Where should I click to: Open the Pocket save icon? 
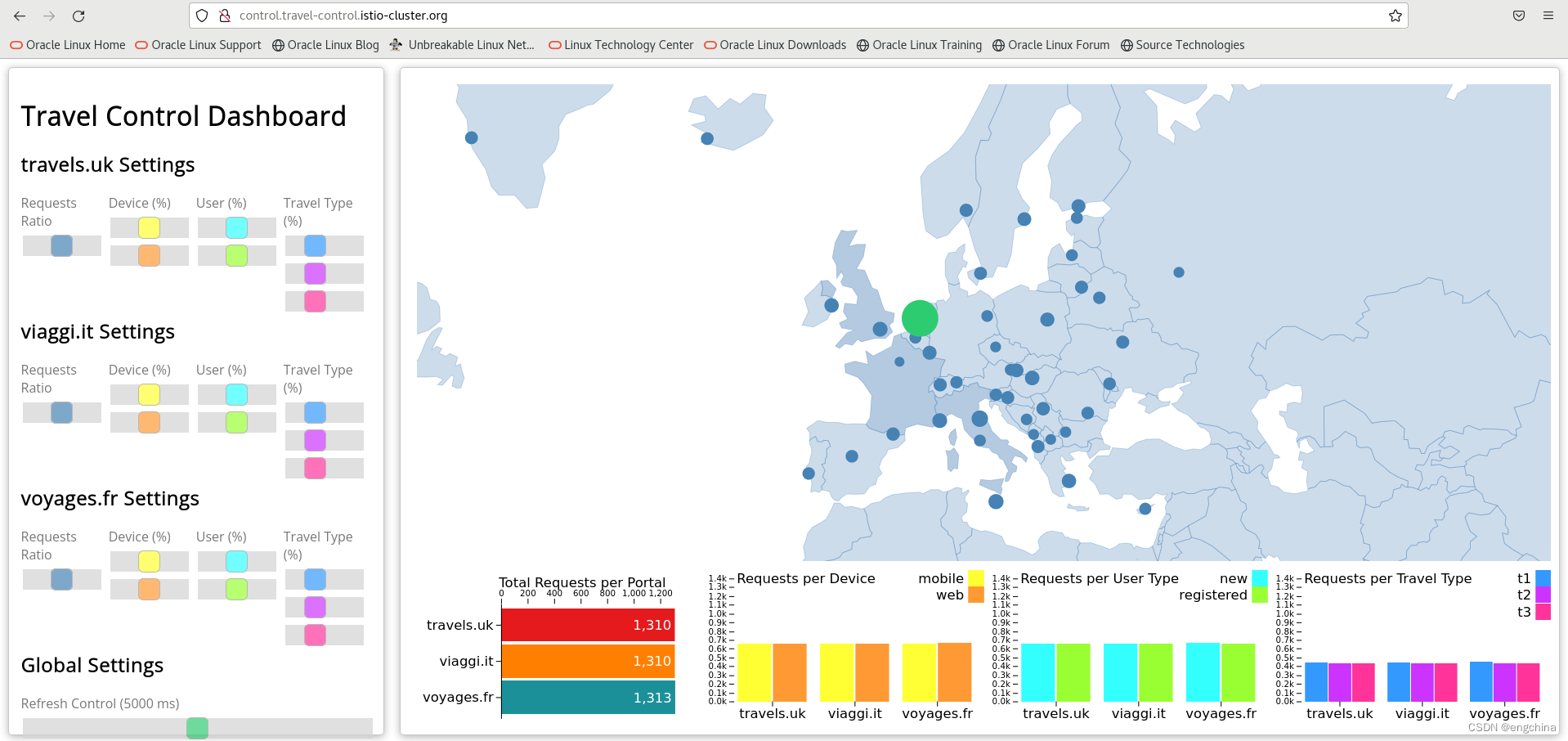[x=1519, y=16]
